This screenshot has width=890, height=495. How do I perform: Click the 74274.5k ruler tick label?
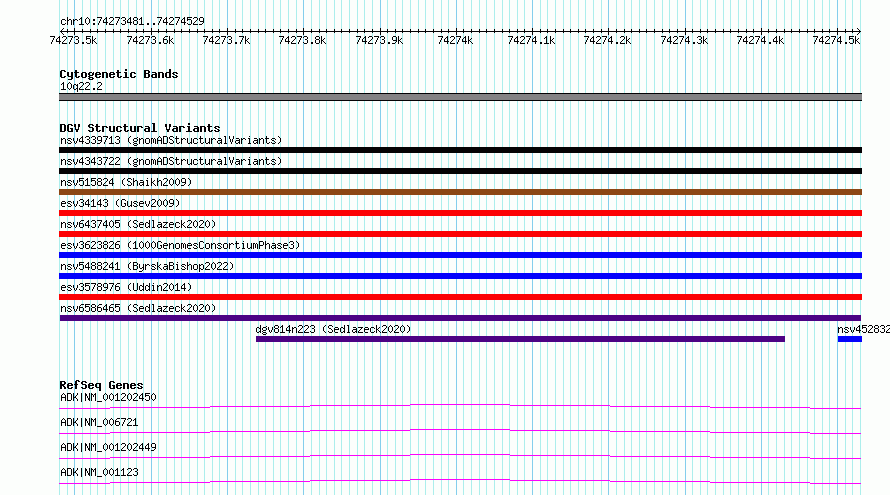click(x=837, y=40)
